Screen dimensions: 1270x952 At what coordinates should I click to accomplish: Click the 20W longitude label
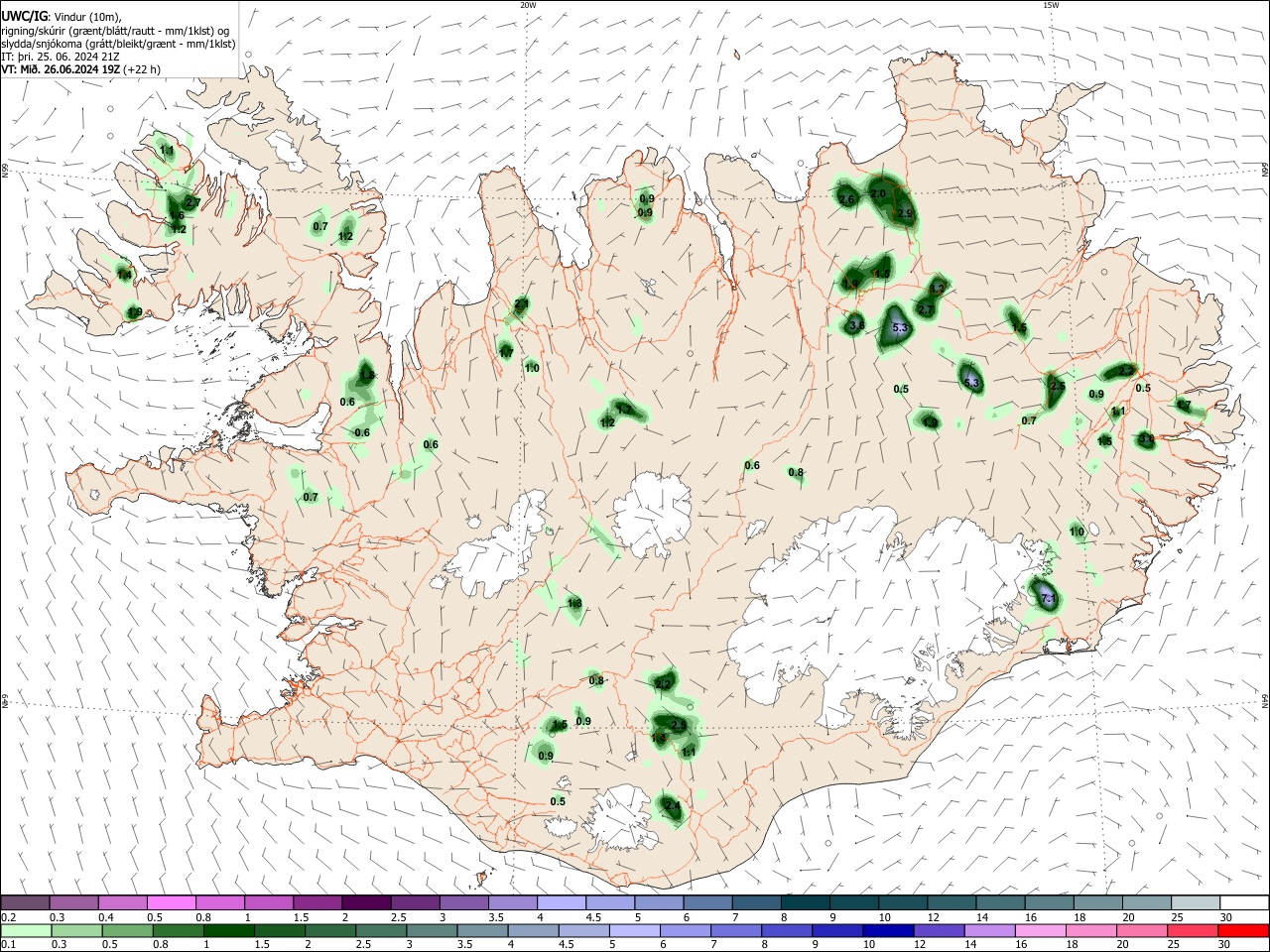[x=528, y=5]
